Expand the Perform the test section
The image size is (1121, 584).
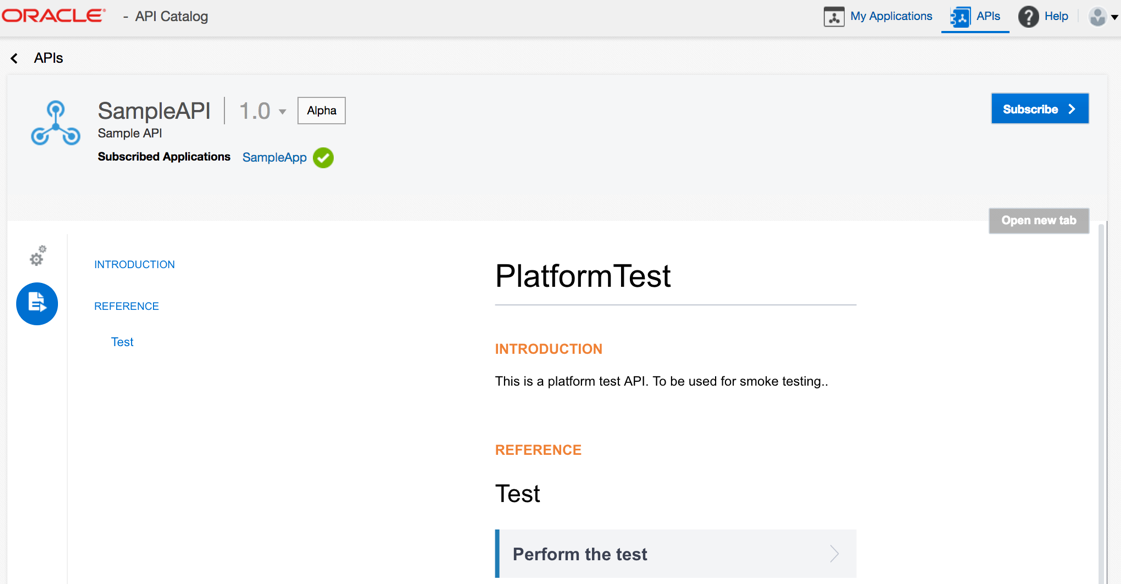pos(676,553)
